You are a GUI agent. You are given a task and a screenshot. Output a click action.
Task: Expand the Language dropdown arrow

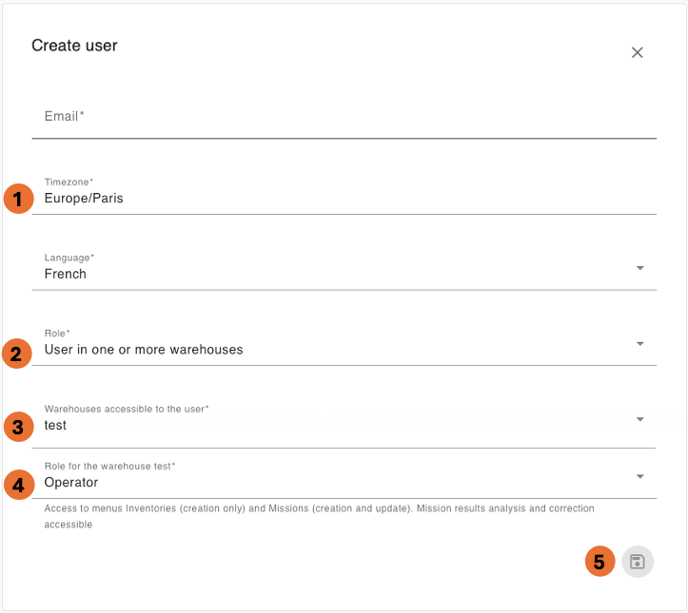click(x=640, y=268)
